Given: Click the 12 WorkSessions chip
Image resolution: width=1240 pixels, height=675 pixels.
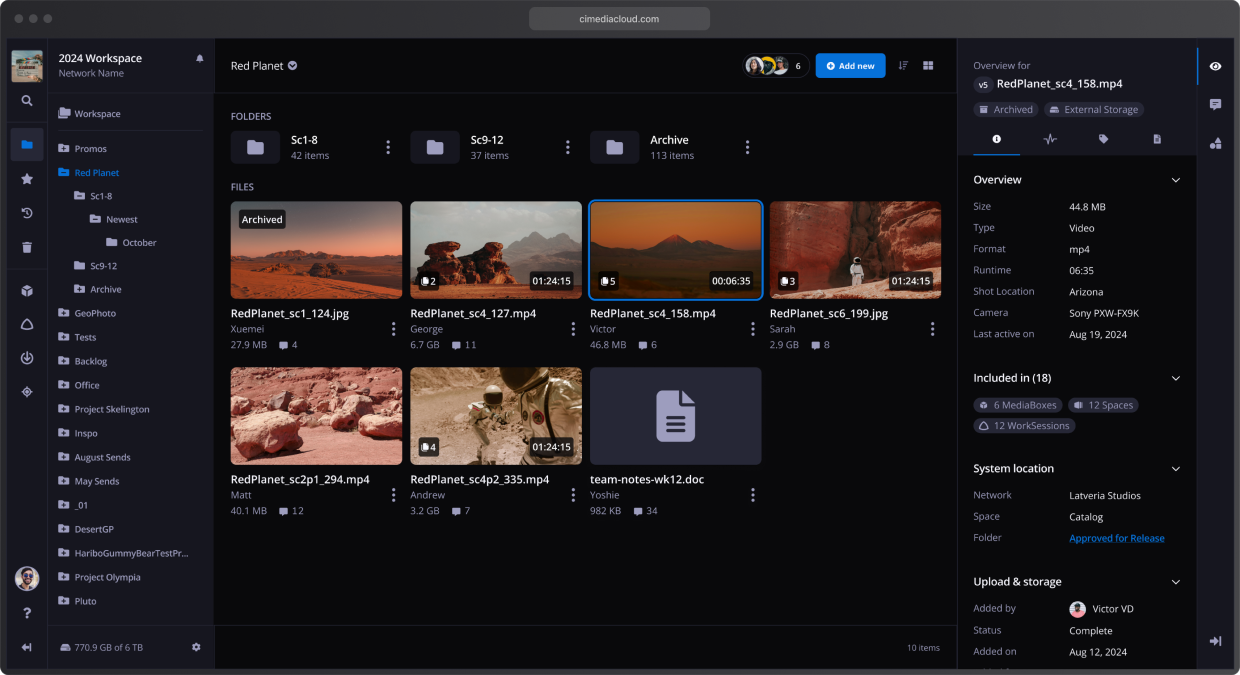Looking at the screenshot, I should [x=1024, y=426].
